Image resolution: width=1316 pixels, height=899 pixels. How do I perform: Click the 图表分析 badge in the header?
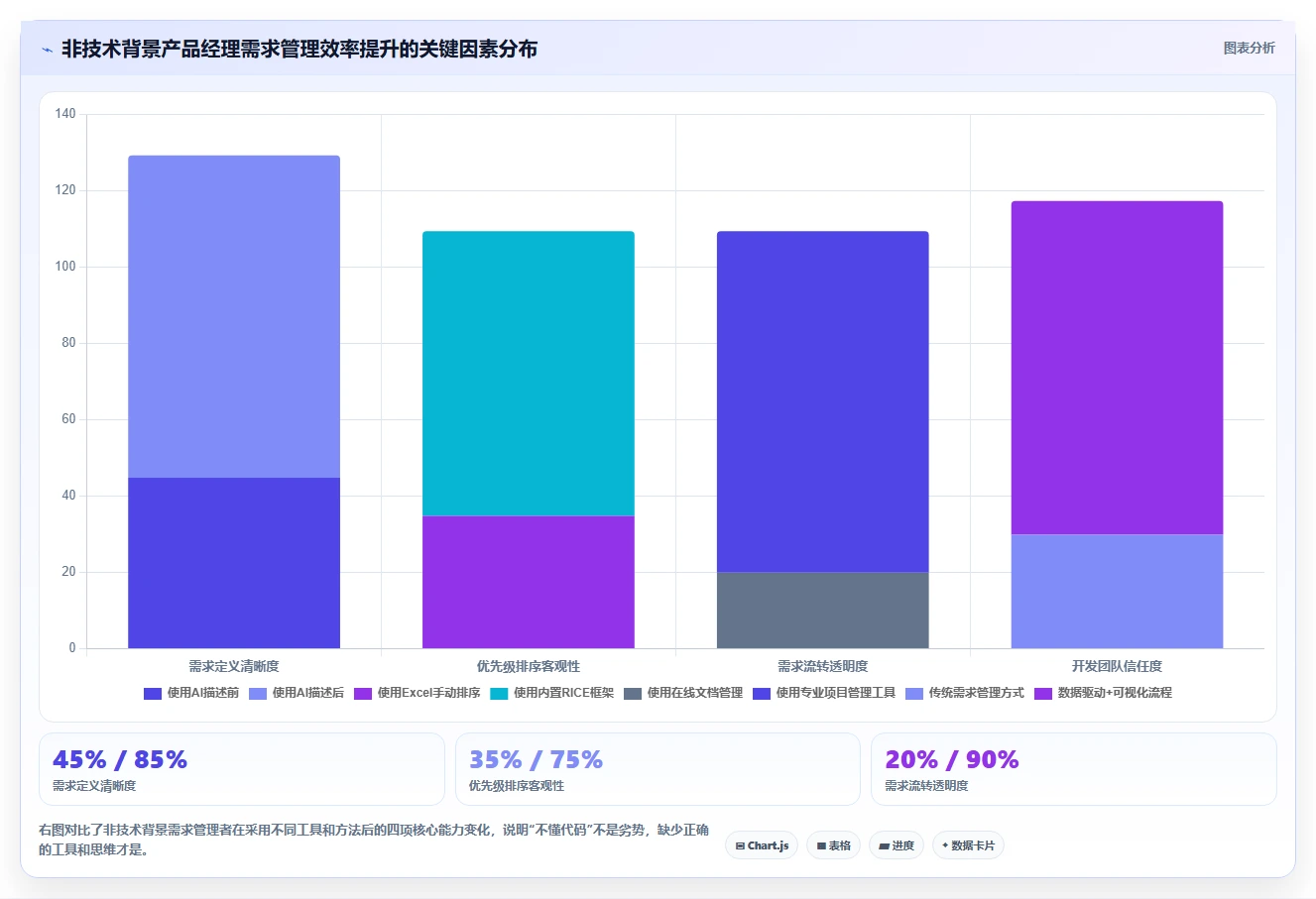pyautogui.click(x=1249, y=48)
